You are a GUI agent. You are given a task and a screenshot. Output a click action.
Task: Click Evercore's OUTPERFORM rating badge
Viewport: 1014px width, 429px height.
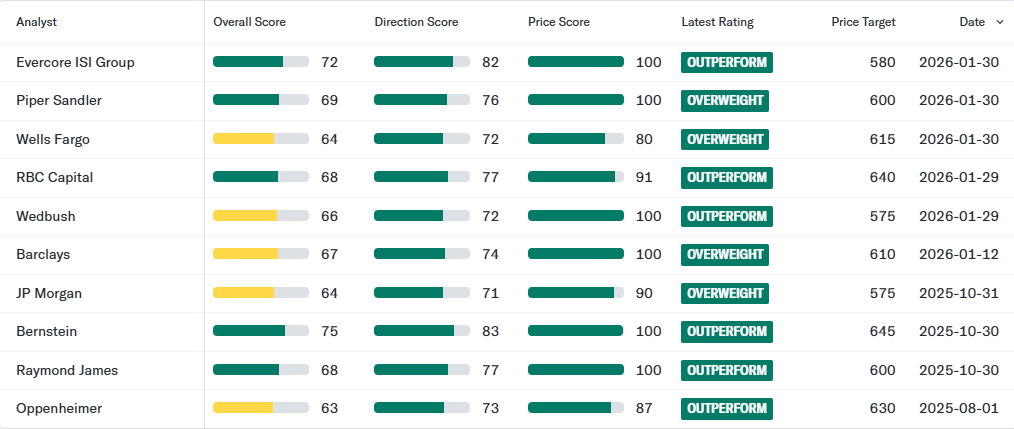(x=727, y=62)
